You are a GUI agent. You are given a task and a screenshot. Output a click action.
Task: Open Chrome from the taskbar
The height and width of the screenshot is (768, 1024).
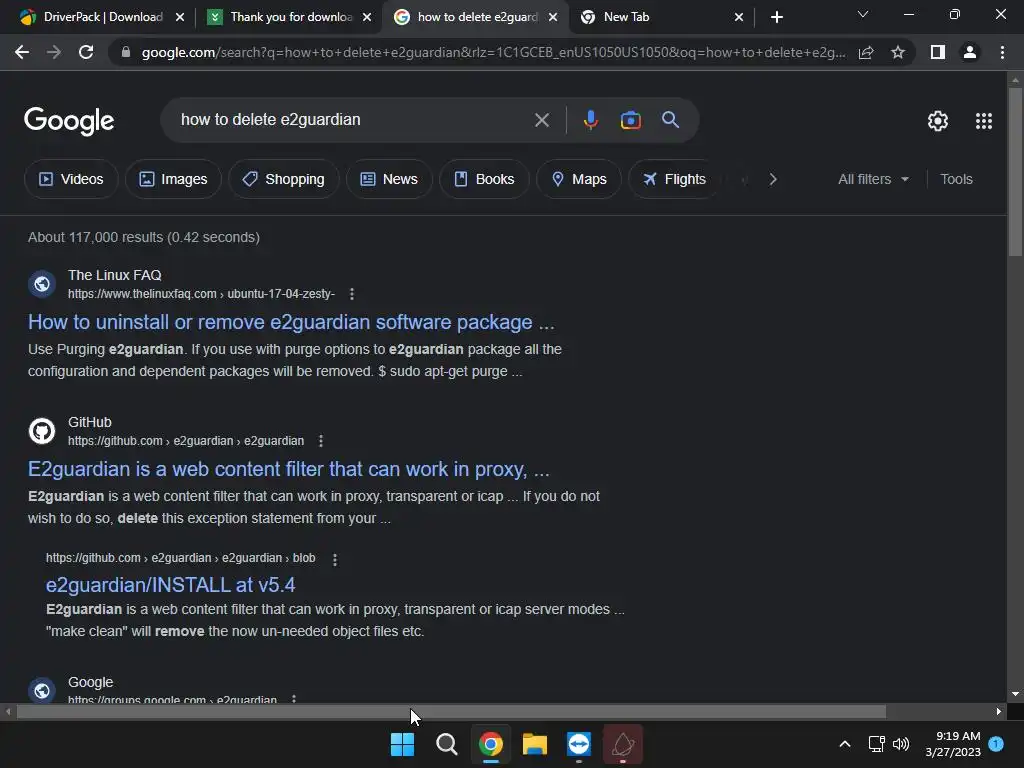490,744
